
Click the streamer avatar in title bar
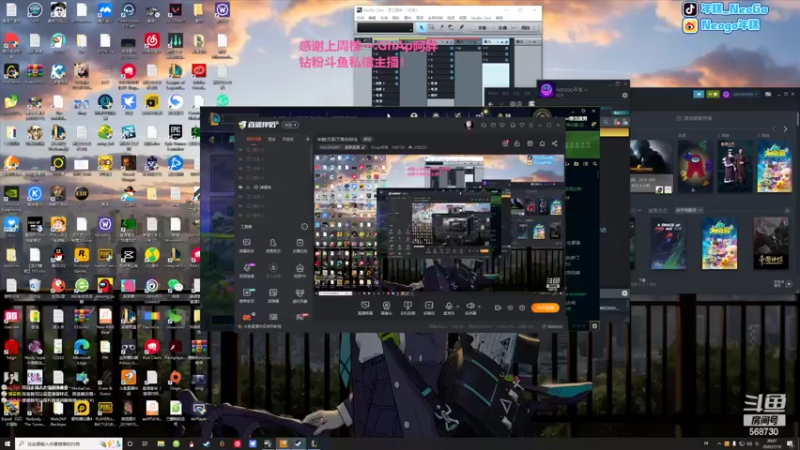point(469,125)
